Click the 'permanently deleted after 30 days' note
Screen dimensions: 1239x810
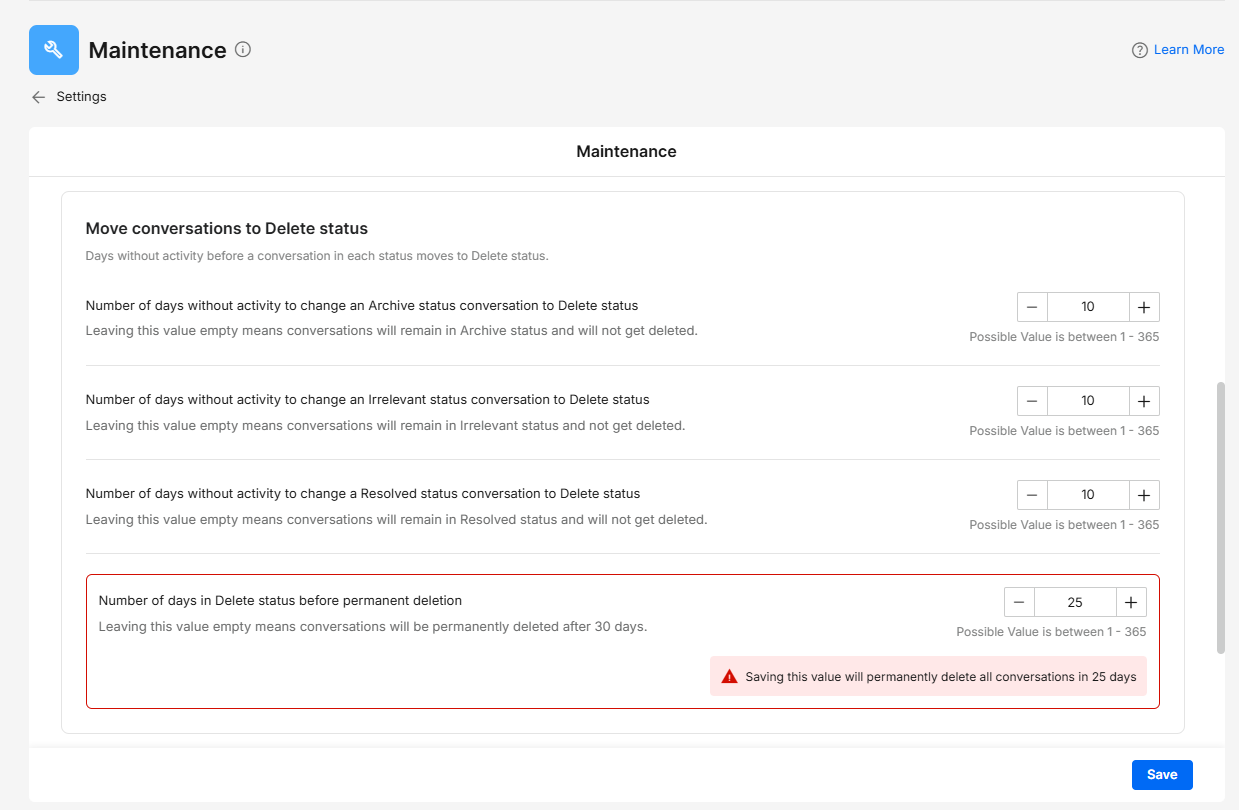tap(373, 627)
